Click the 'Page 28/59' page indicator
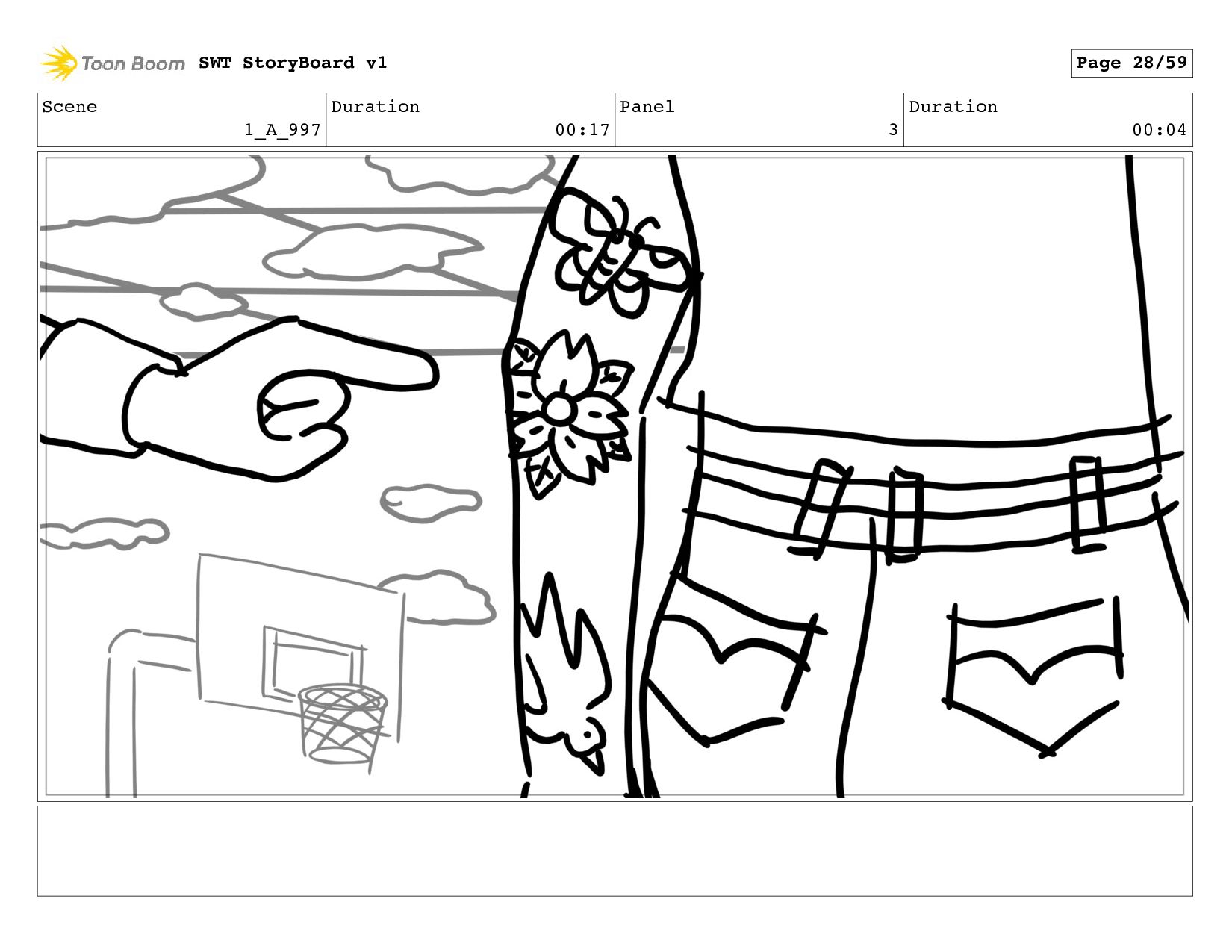The image size is (1232, 952). click(1131, 63)
